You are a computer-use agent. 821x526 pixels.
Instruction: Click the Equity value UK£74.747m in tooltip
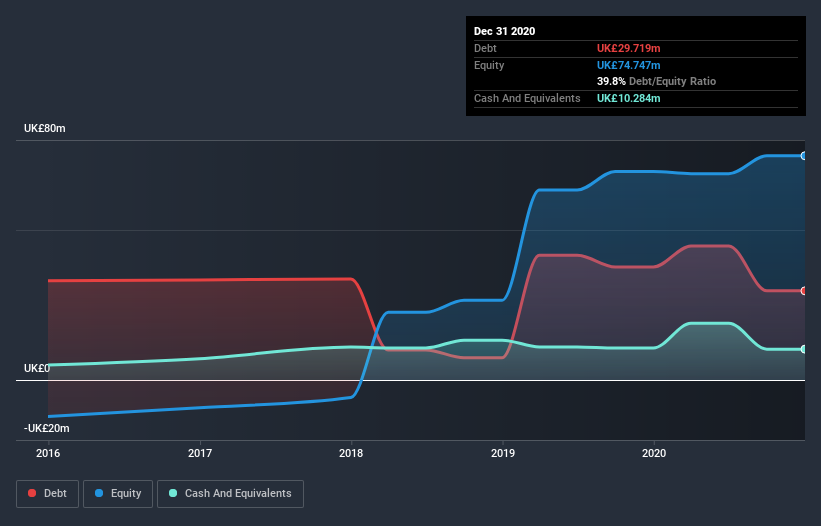coord(628,65)
